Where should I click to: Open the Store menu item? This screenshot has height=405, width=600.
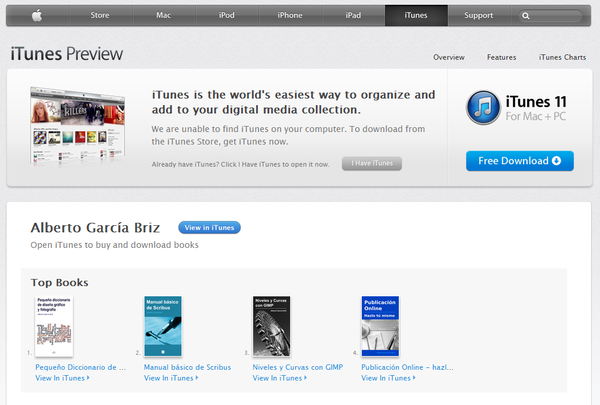click(x=100, y=15)
